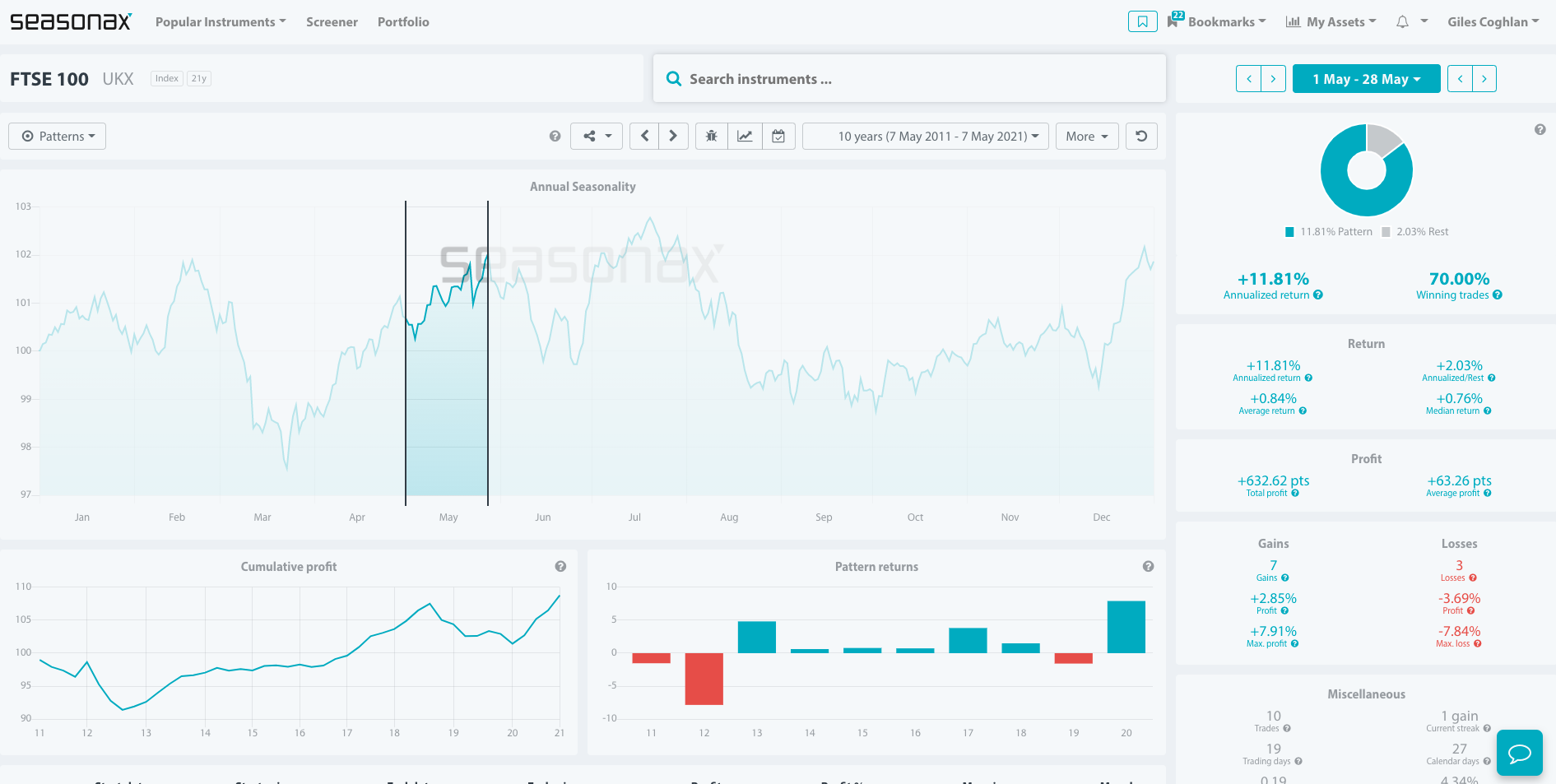Toggle the 2.03% Rest legend swatch
The height and width of the screenshot is (784, 1556).
1386,232
